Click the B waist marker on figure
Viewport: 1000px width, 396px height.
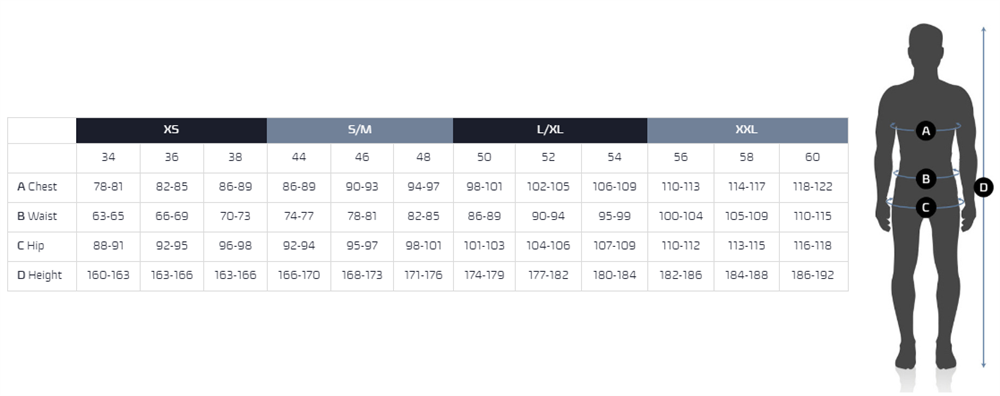[926, 179]
